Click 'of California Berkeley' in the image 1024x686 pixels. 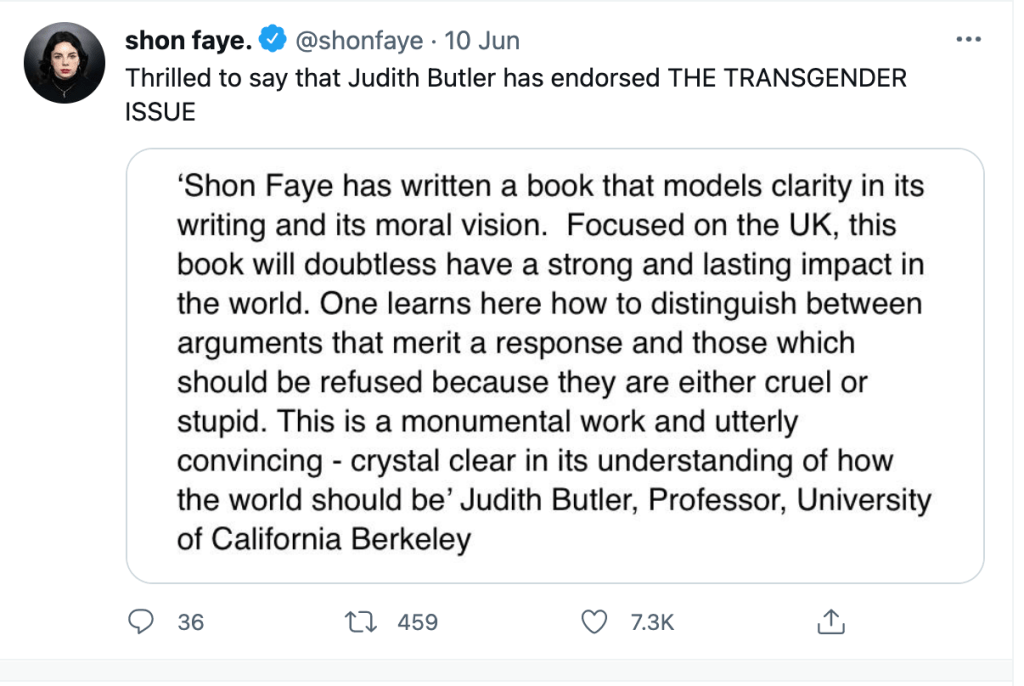(x=324, y=539)
